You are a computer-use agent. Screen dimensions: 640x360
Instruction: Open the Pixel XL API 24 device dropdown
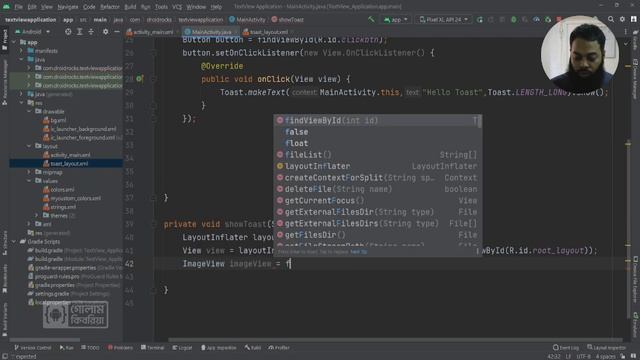(444, 19)
